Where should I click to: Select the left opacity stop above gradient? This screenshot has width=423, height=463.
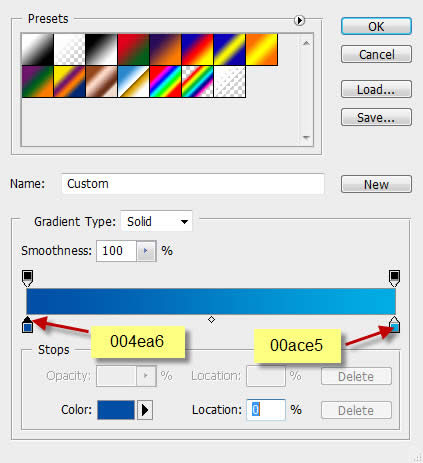(27, 279)
